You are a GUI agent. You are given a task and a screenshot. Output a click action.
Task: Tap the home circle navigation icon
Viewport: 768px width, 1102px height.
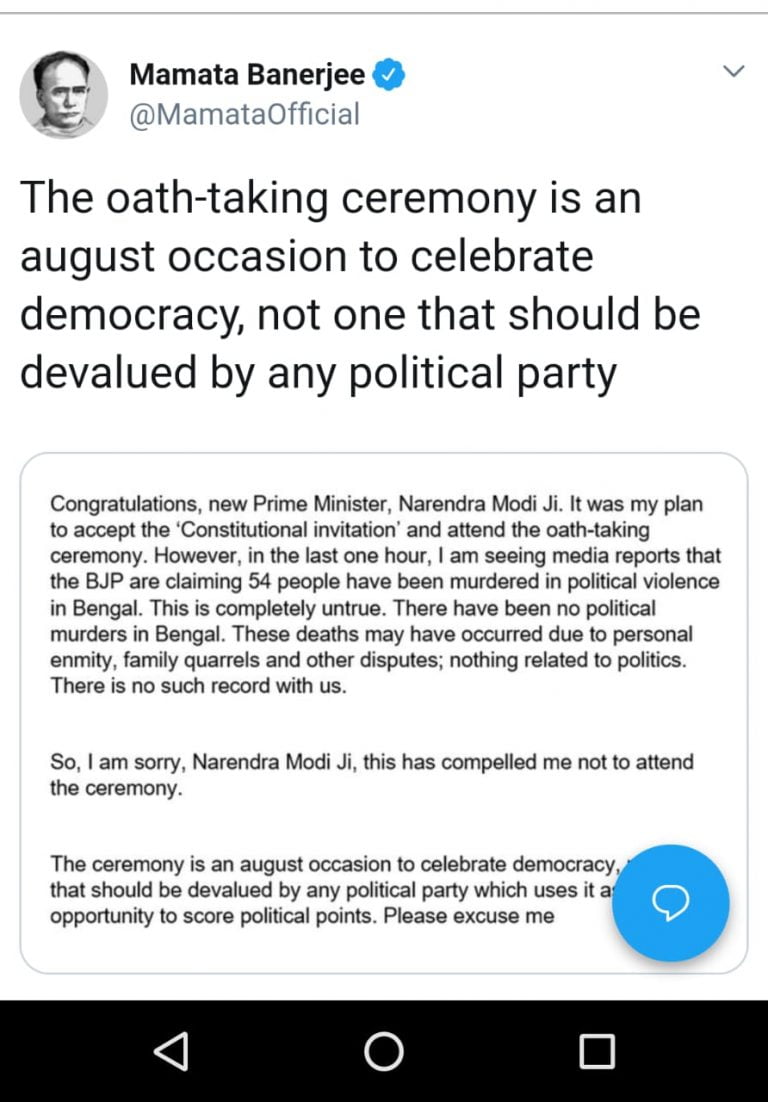click(383, 1050)
